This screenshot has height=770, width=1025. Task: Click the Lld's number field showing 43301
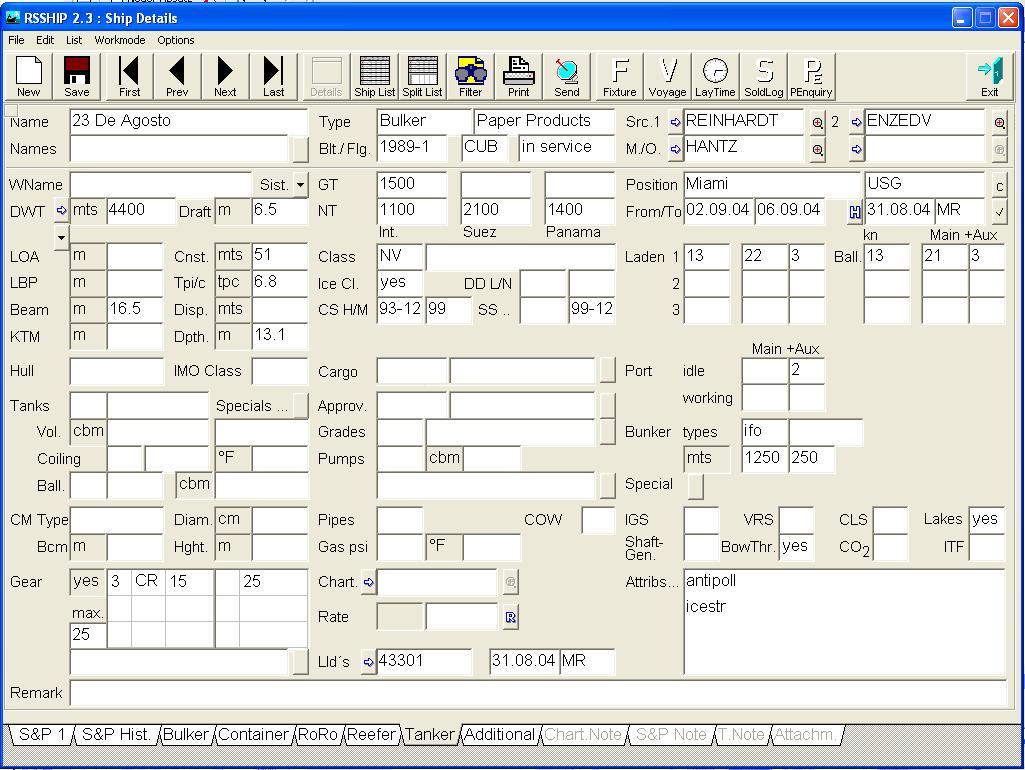(x=424, y=661)
